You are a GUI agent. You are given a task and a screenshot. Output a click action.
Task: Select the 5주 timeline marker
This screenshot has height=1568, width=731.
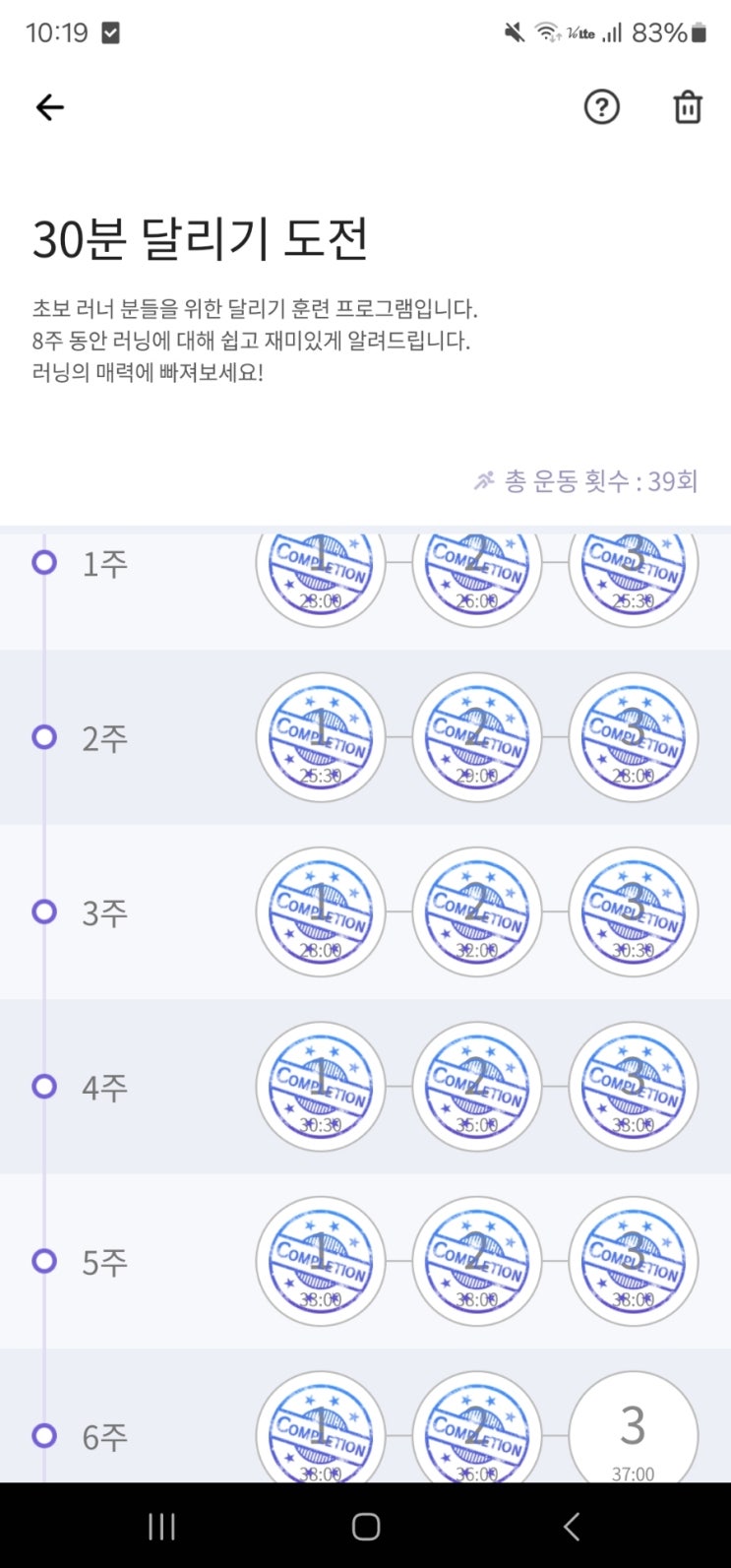pos(44,1261)
